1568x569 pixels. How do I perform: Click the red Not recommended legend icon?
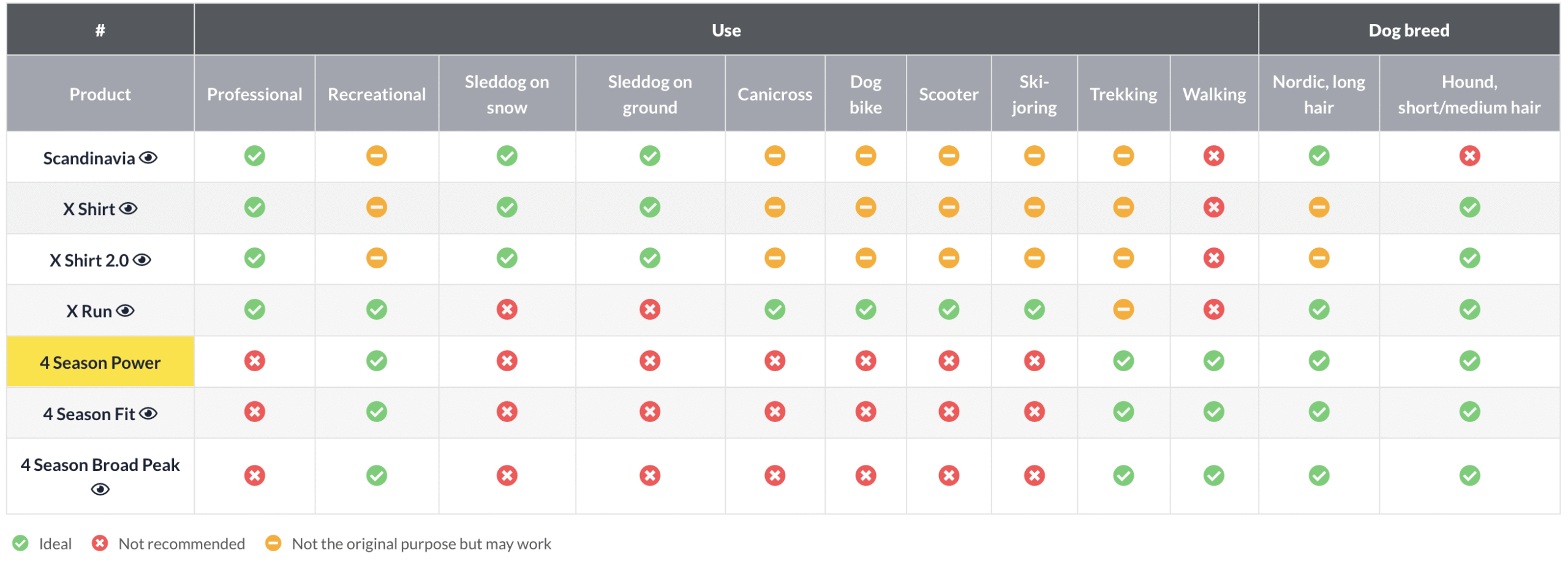coord(100,544)
